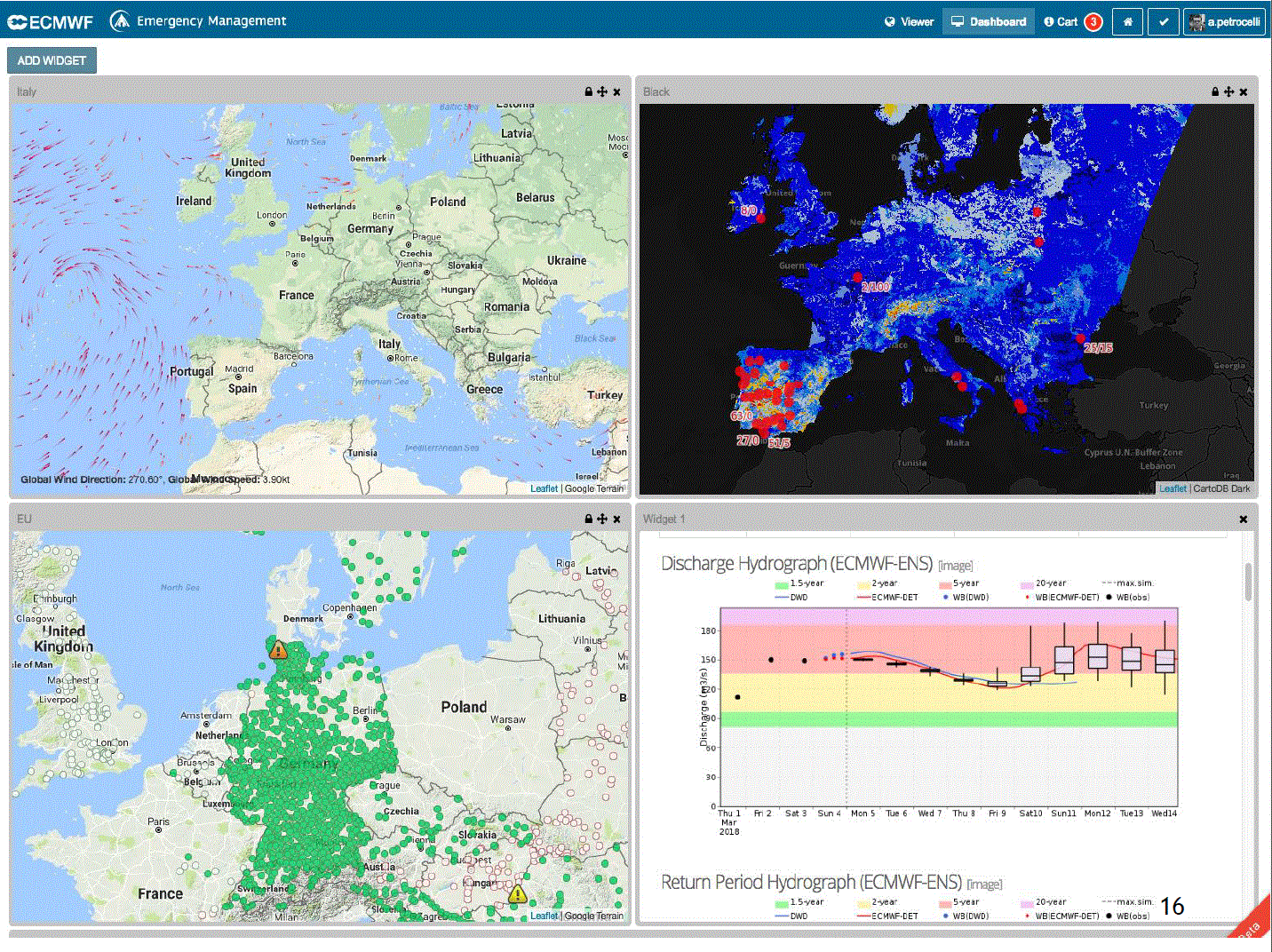
Task: Open the Leaflet link on the Italy map
Action: coord(544,488)
